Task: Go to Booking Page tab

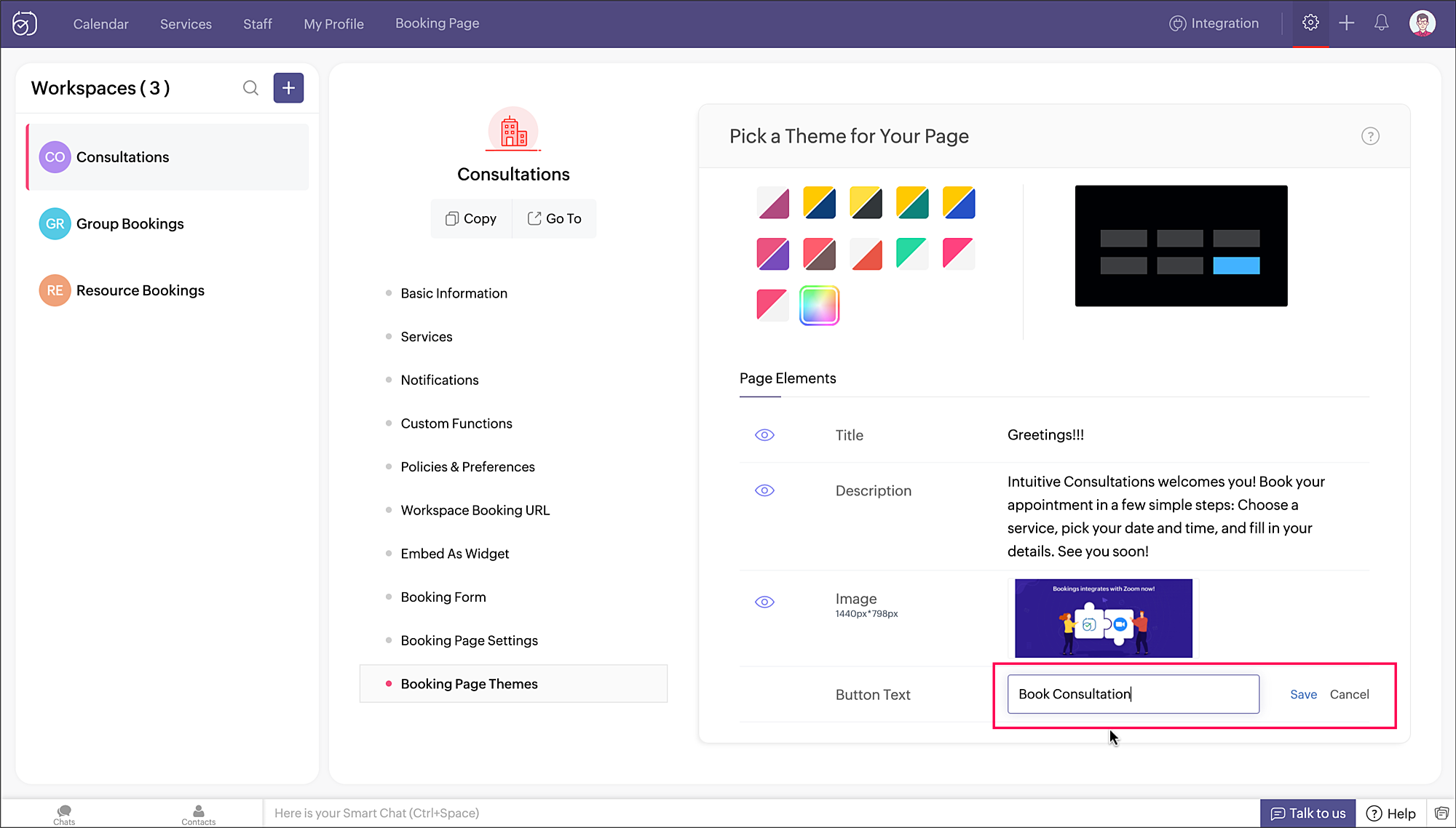Action: tap(437, 23)
